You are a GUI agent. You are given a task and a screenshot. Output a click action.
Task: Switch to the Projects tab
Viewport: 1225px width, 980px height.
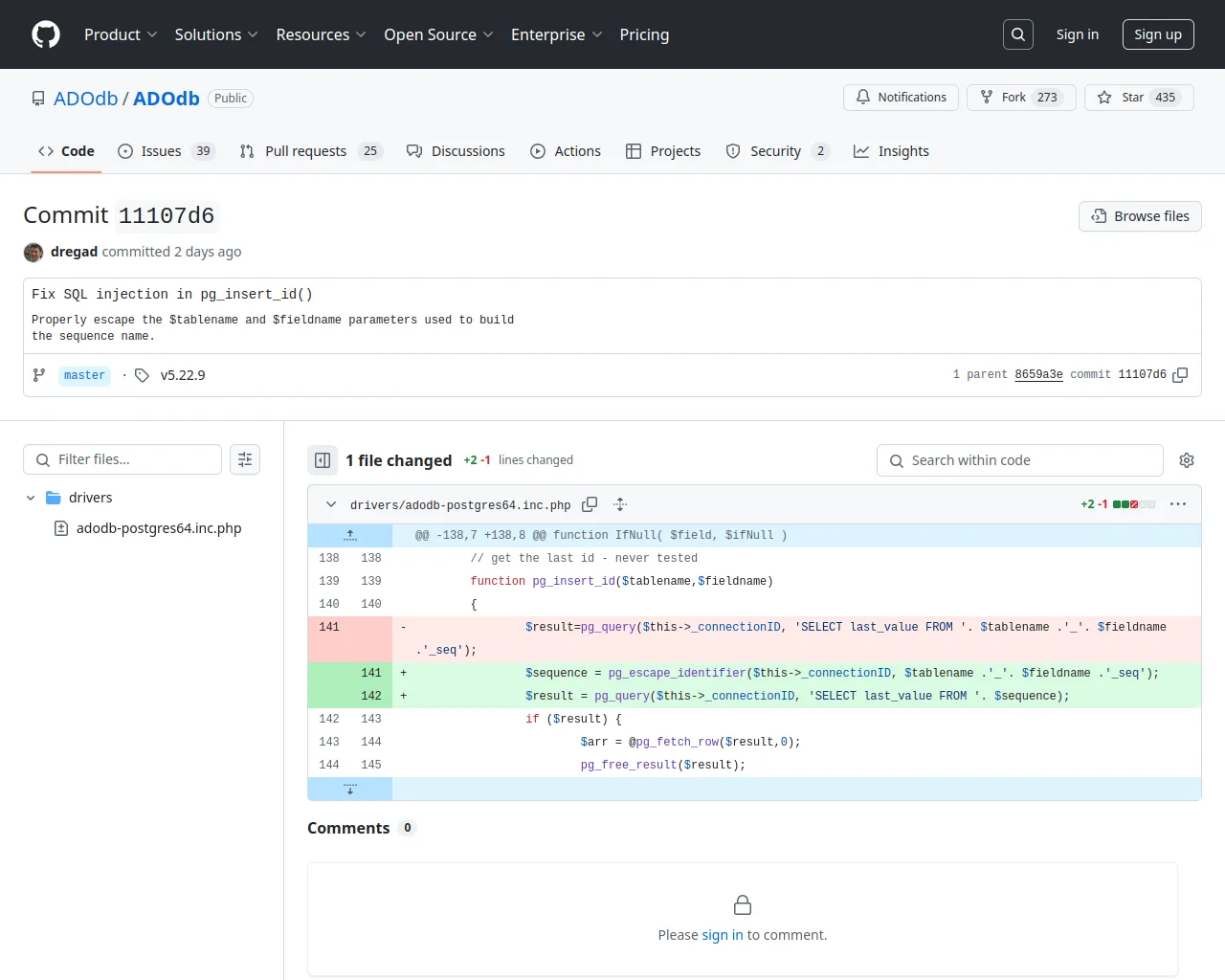(x=663, y=151)
